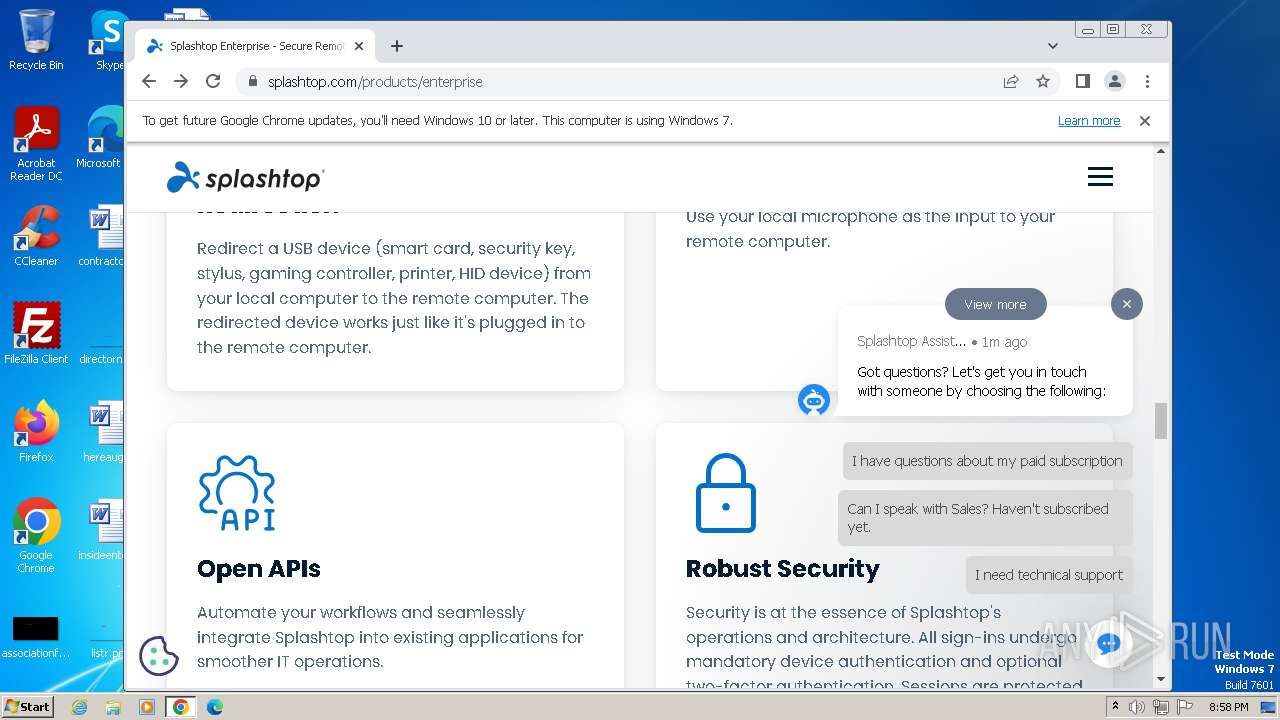Launch Internet Explorer from taskbar
Image resolution: width=1280 pixels, height=720 pixels.
click(79, 707)
